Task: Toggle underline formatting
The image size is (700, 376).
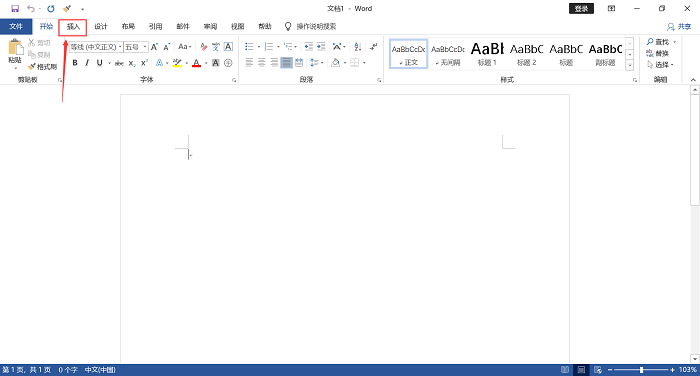Action: pyautogui.click(x=99, y=63)
